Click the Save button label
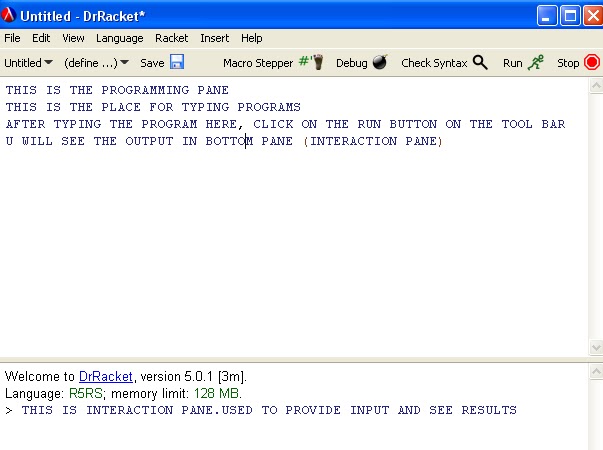The image size is (603, 450). [x=152, y=63]
